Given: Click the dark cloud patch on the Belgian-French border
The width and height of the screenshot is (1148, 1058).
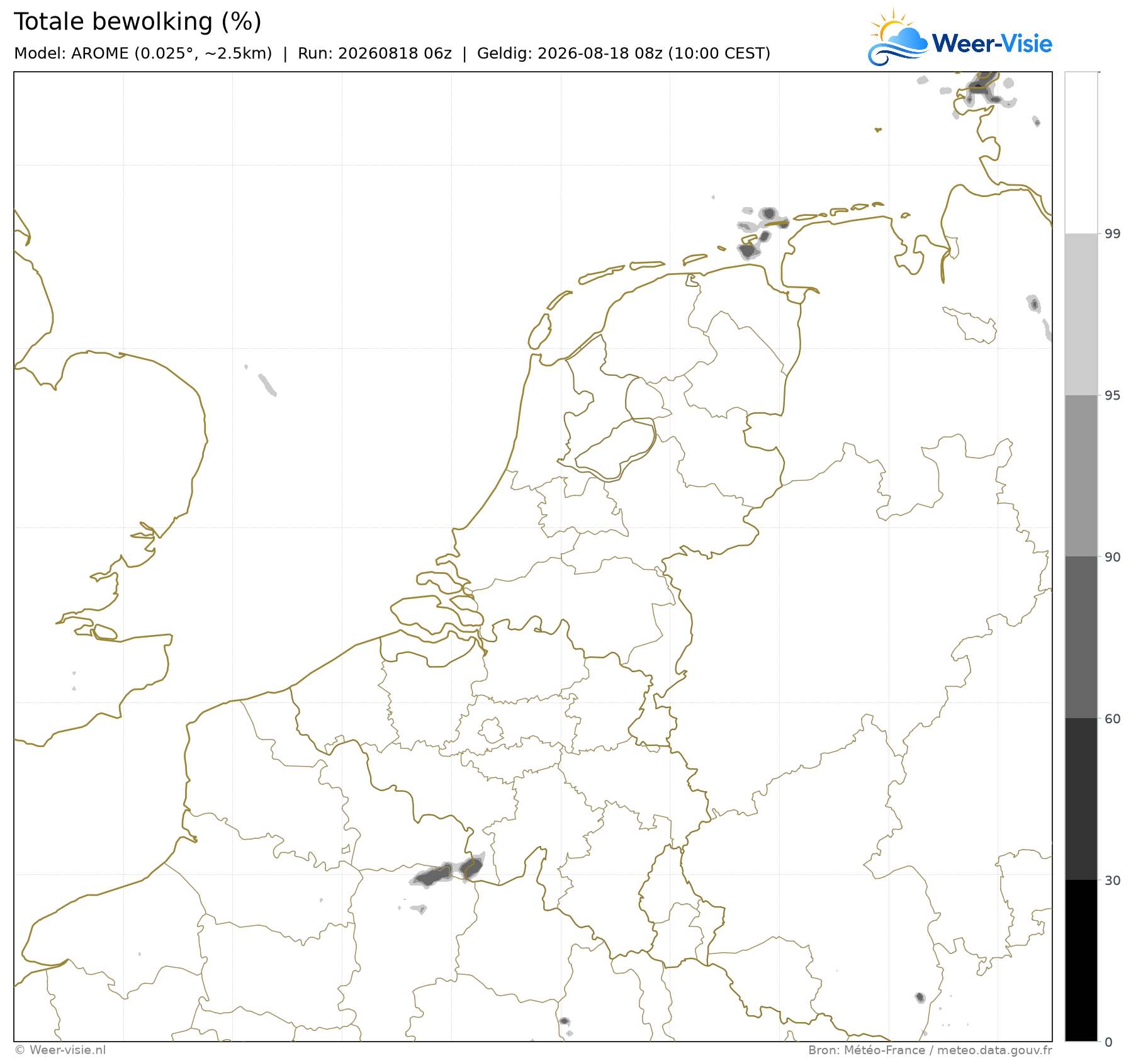Looking at the screenshot, I should point(447,870).
